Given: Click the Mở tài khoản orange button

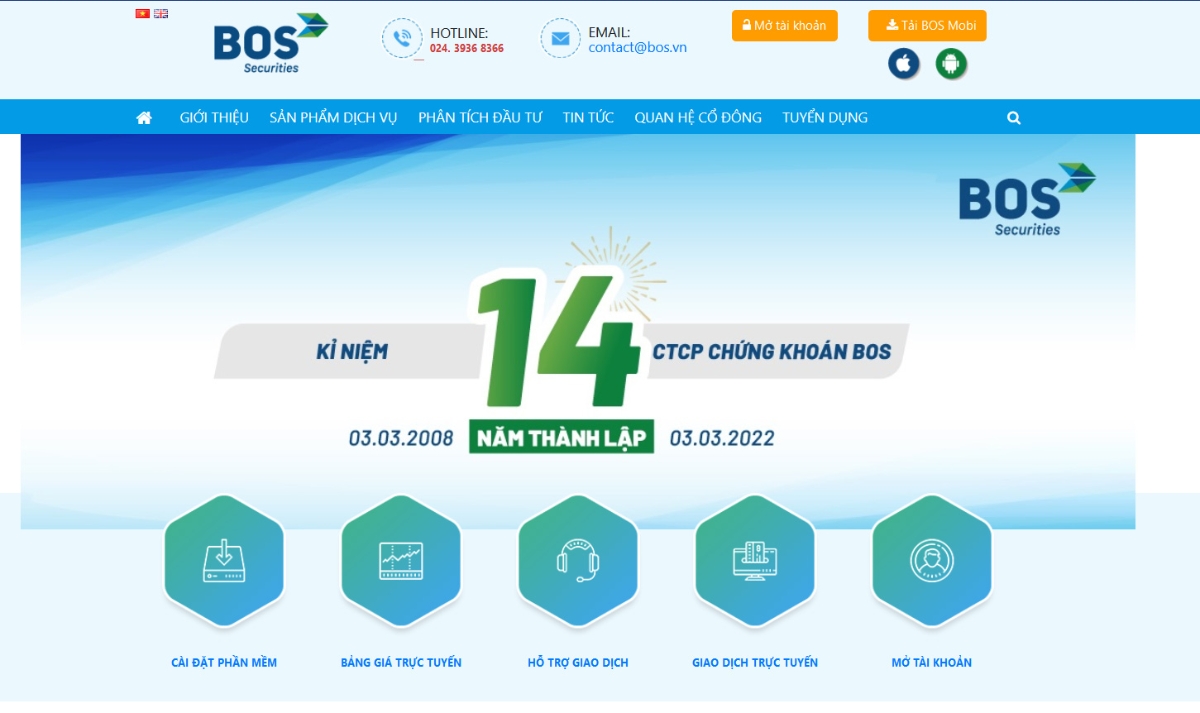Looking at the screenshot, I should [784, 26].
